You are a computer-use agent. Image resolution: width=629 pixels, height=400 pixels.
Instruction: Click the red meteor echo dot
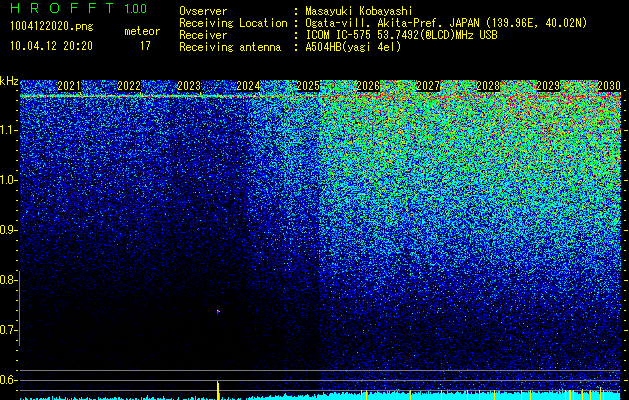coord(218,311)
